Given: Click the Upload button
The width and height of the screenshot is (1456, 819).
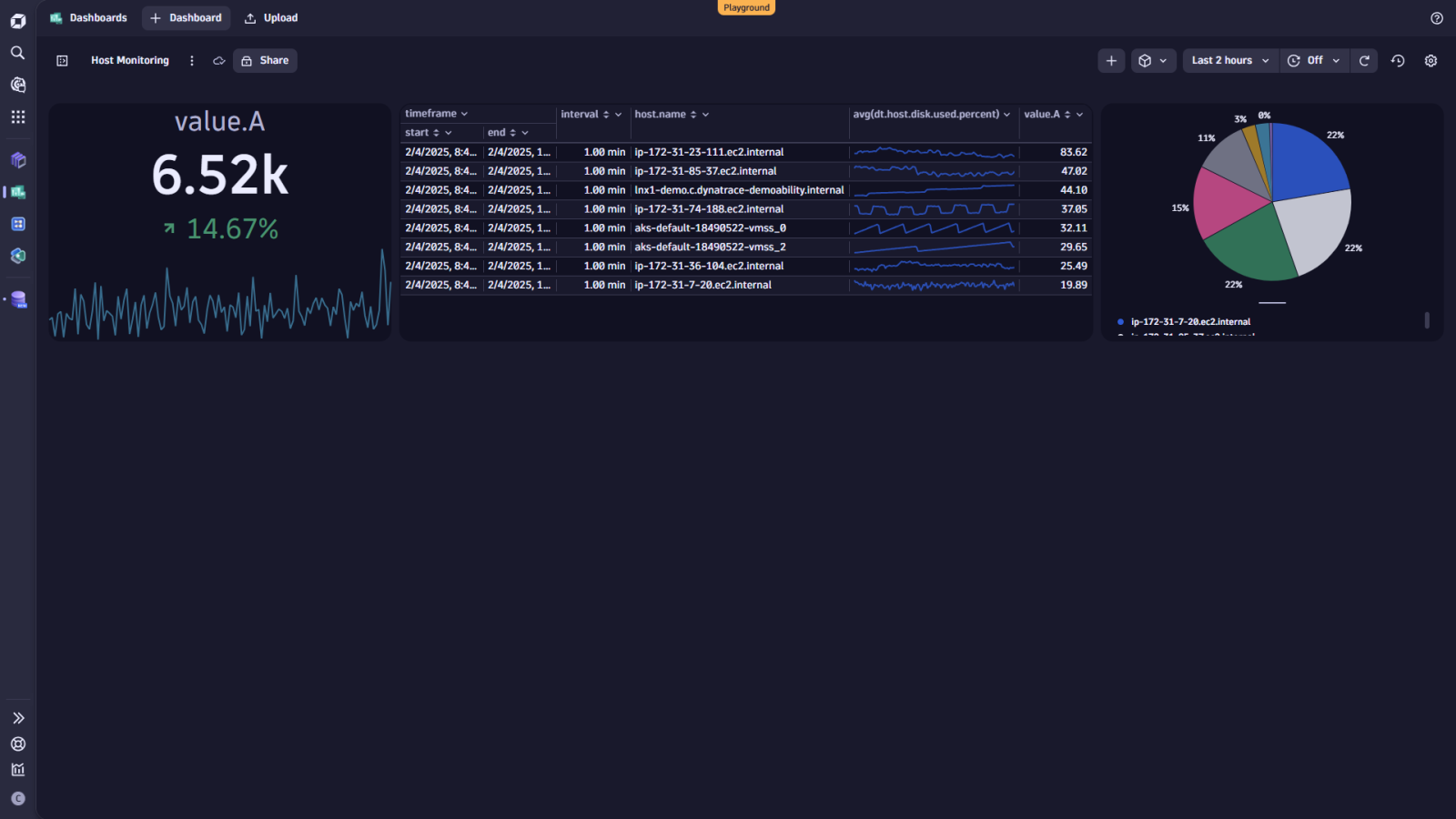Looking at the screenshot, I should [270, 17].
